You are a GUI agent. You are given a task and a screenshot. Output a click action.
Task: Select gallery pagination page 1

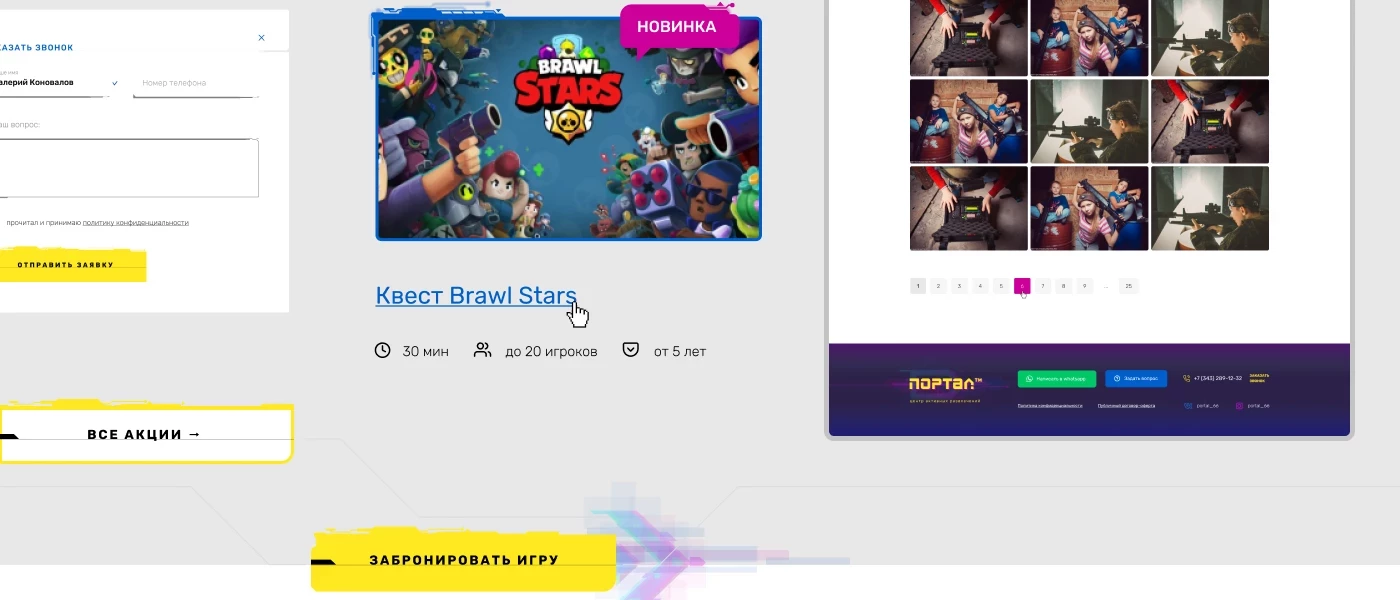click(918, 286)
